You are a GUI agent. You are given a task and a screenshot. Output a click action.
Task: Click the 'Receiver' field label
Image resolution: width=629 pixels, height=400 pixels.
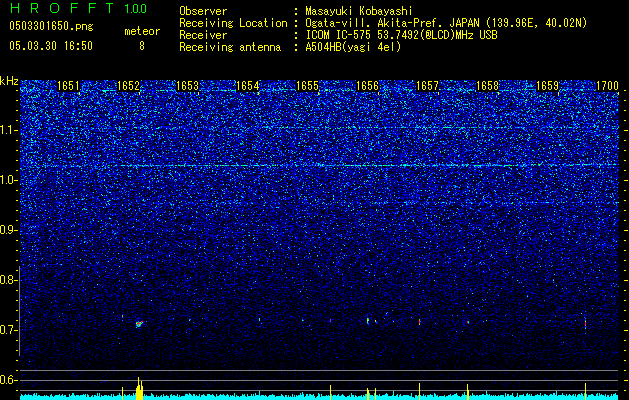(203, 35)
